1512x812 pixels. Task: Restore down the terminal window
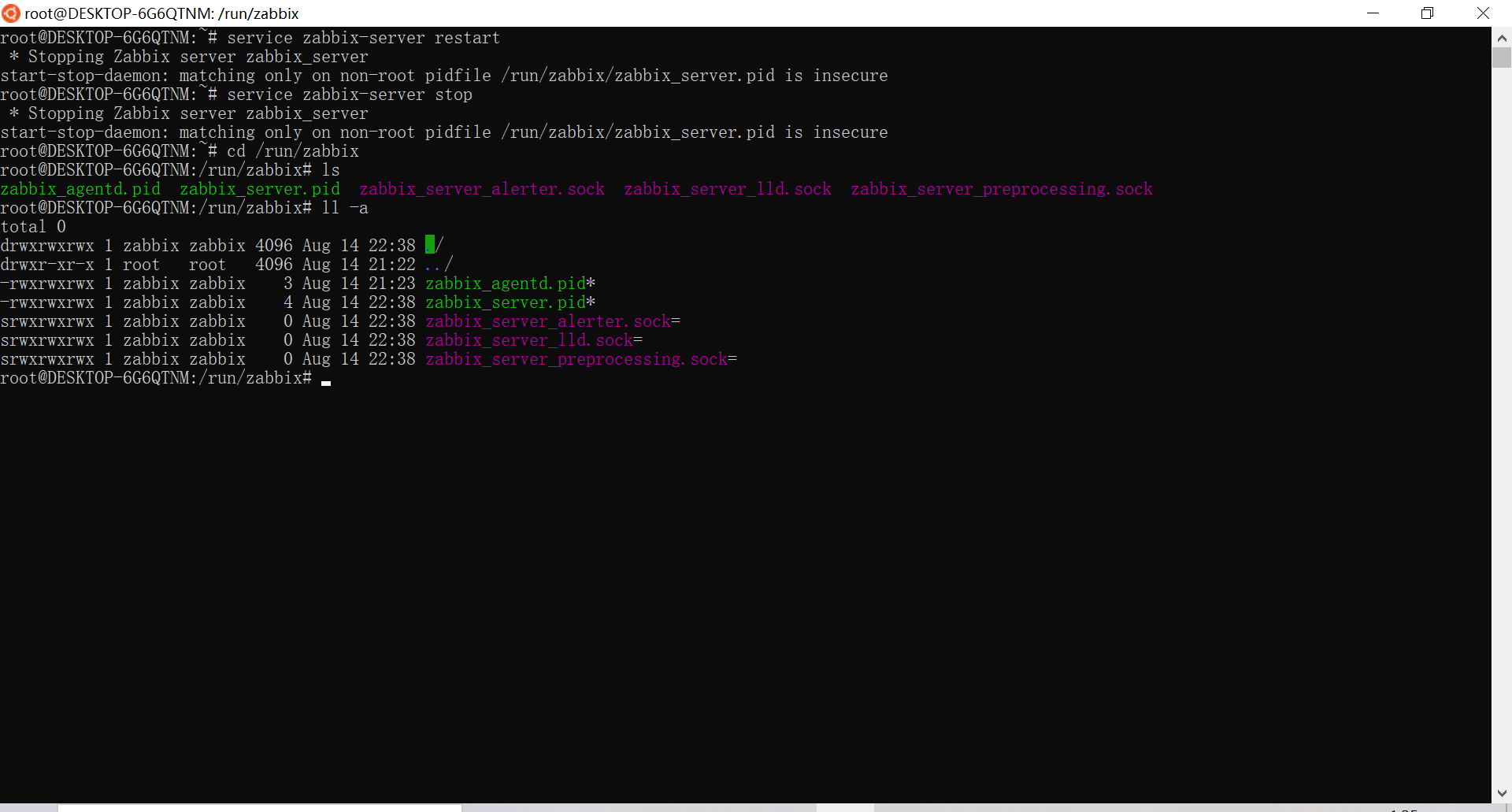[1427, 13]
